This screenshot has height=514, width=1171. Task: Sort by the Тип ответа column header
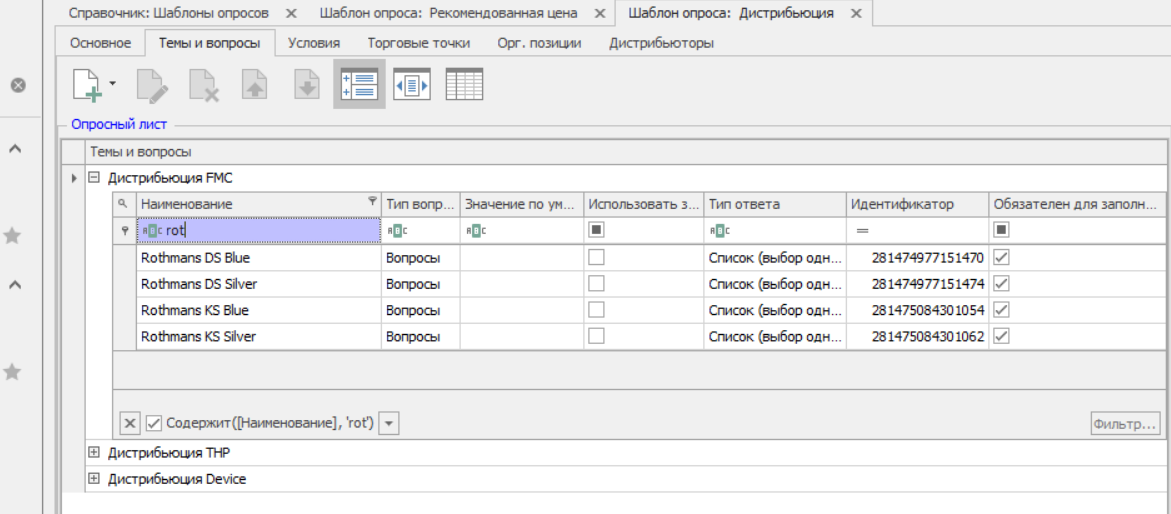click(x=775, y=204)
